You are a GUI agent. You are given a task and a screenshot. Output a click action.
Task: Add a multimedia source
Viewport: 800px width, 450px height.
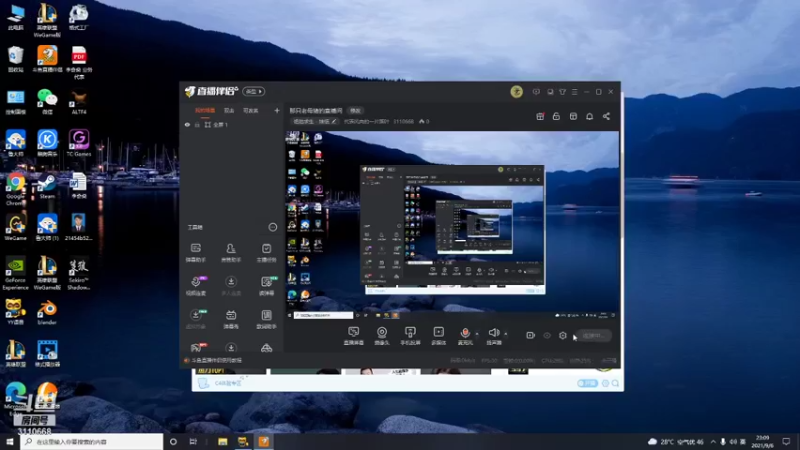pyautogui.click(x=438, y=336)
